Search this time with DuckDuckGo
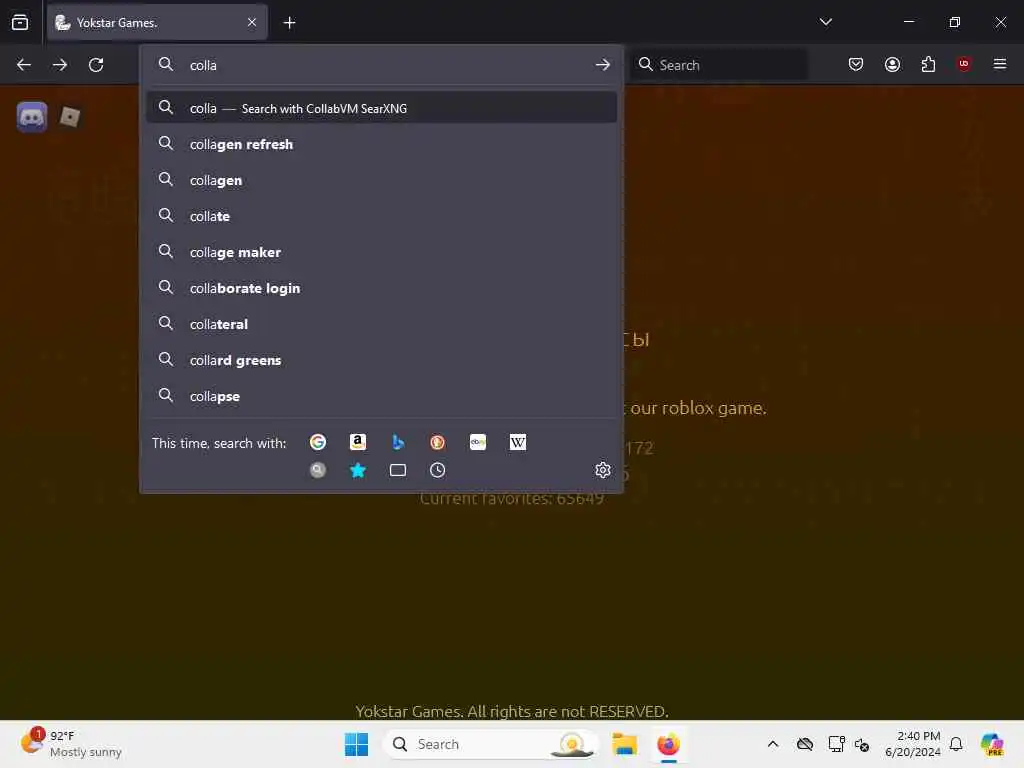Image resolution: width=1024 pixels, height=768 pixels. pos(438,442)
